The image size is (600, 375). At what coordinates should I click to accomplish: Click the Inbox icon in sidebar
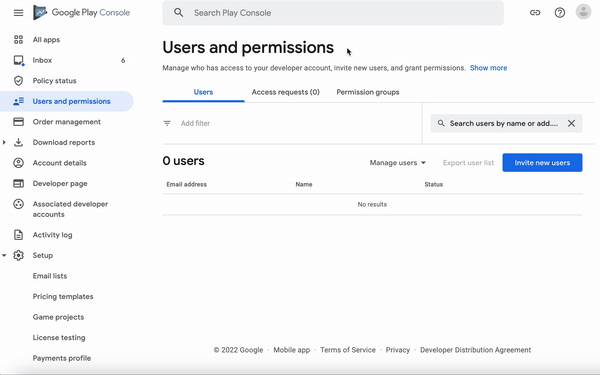[x=18, y=60]
